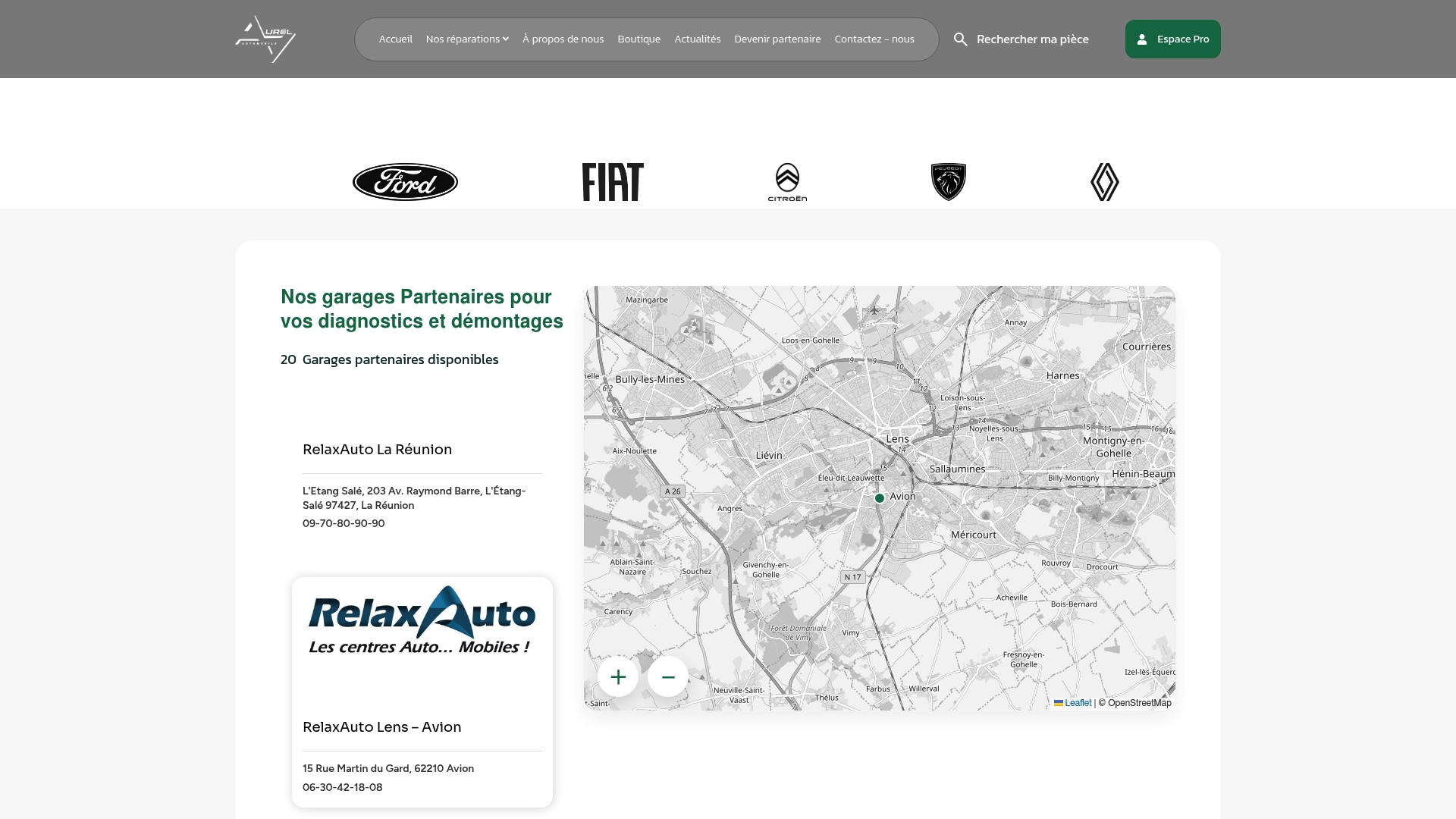
Task: Open Devenir partenaire page
Action: tap(777, 39)
